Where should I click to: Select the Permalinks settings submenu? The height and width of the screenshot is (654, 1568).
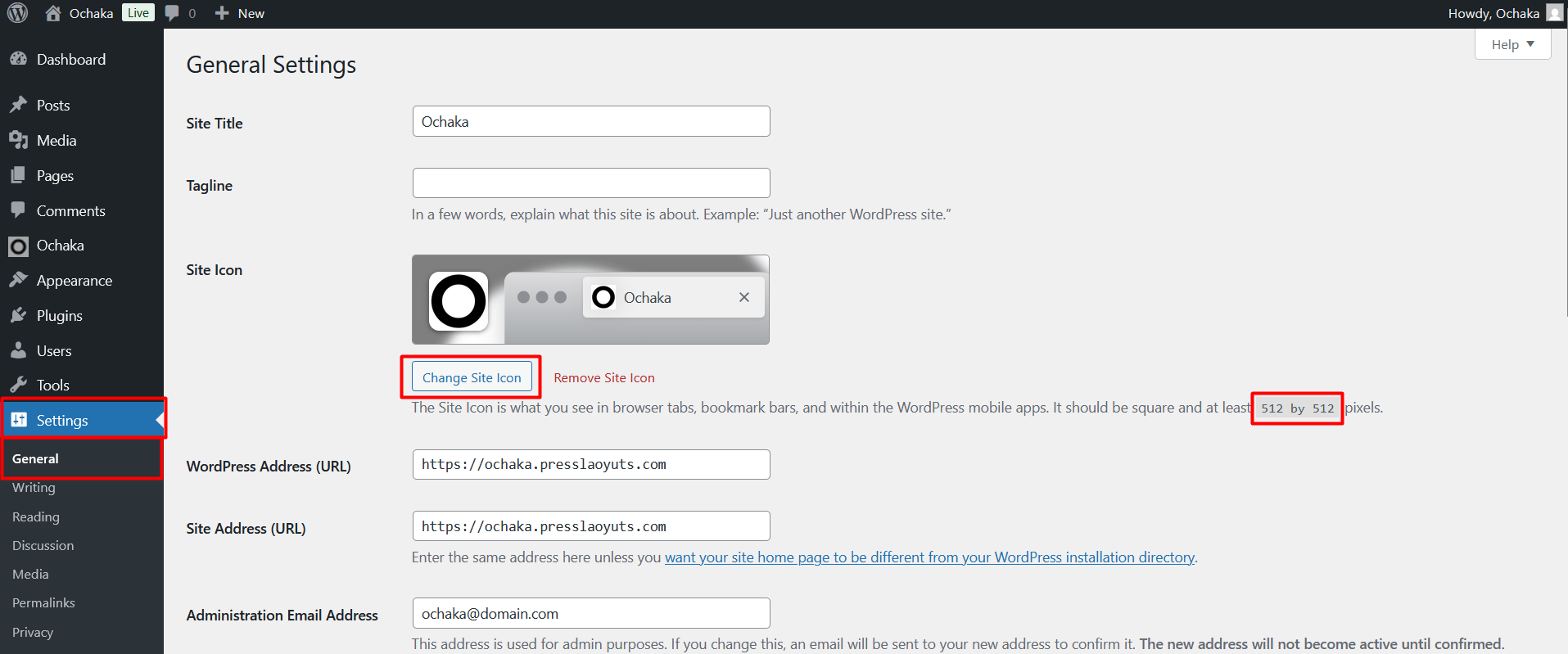[x=43, y=603]
